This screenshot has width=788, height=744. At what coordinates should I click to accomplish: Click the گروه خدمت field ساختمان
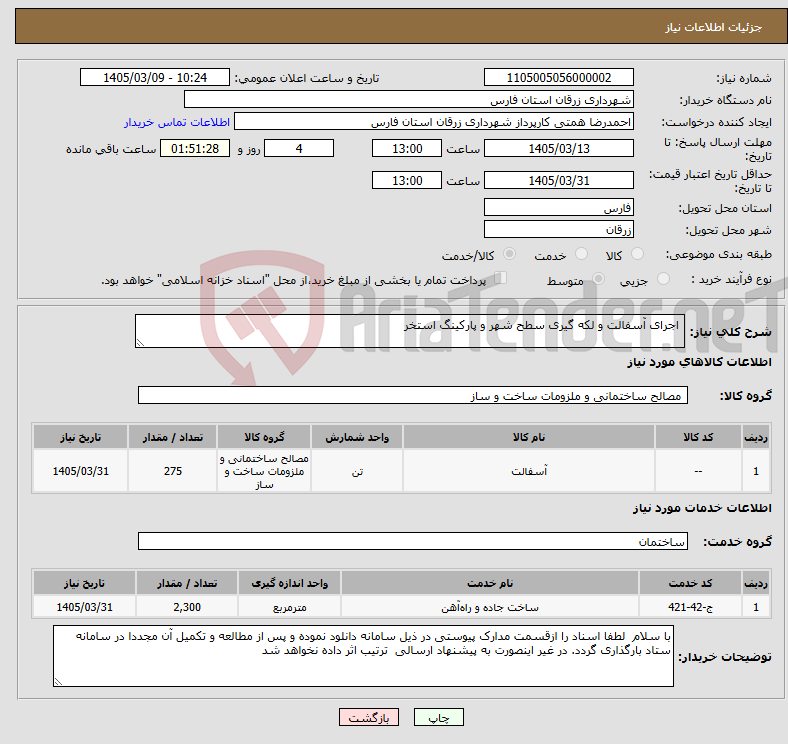[413, 541]
